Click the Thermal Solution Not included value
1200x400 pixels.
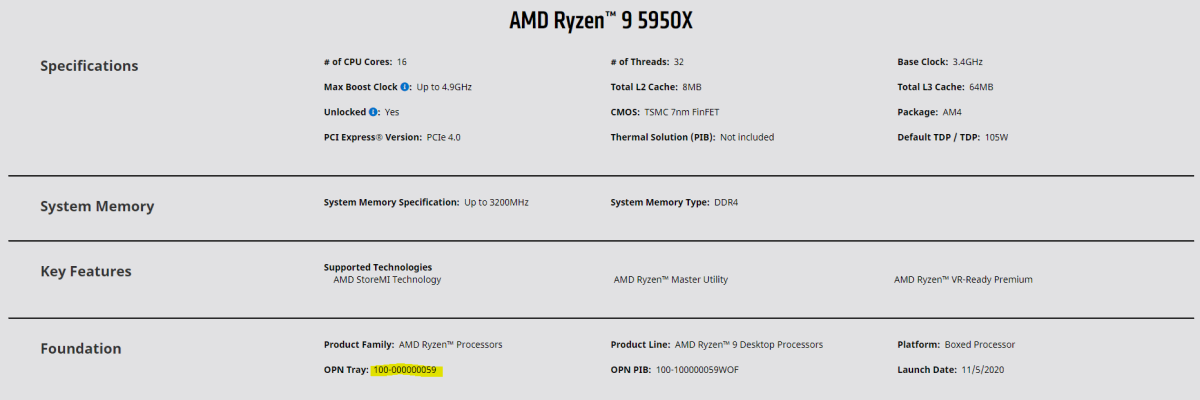click(747, 137)
